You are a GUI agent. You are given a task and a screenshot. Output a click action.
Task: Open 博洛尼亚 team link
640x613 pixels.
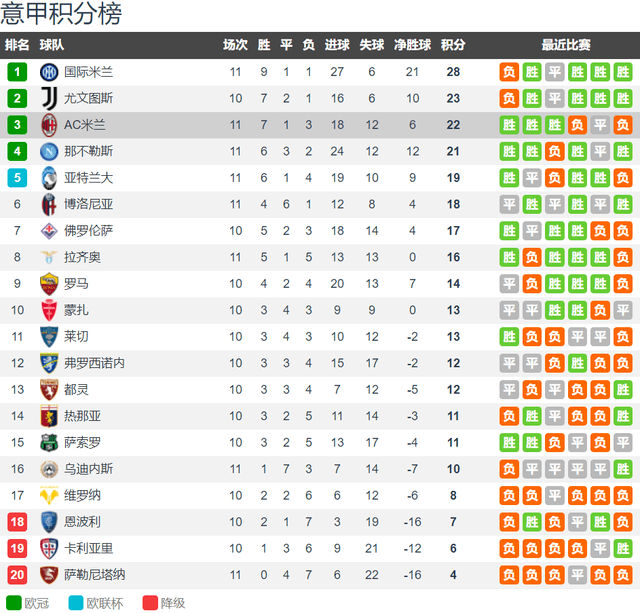click(89, 204)
